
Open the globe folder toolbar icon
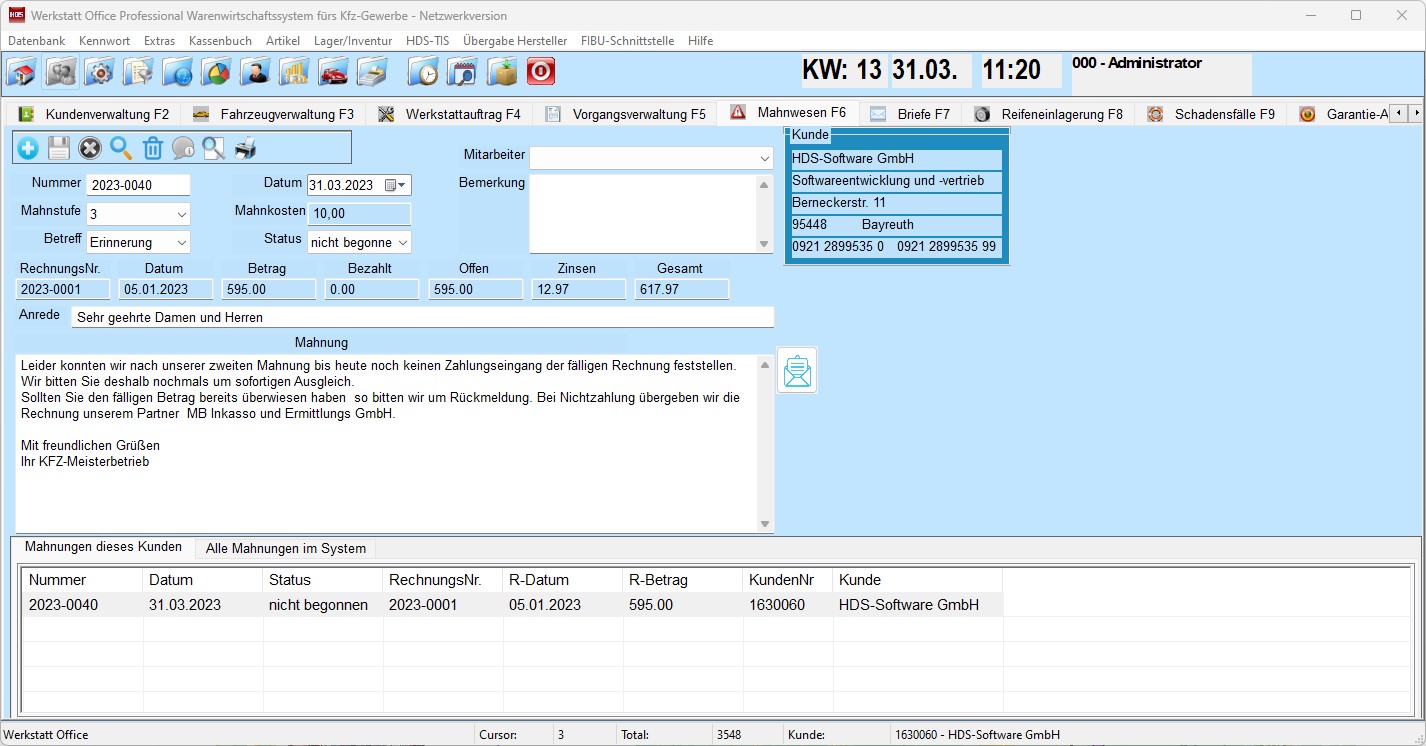click(177, 72)
